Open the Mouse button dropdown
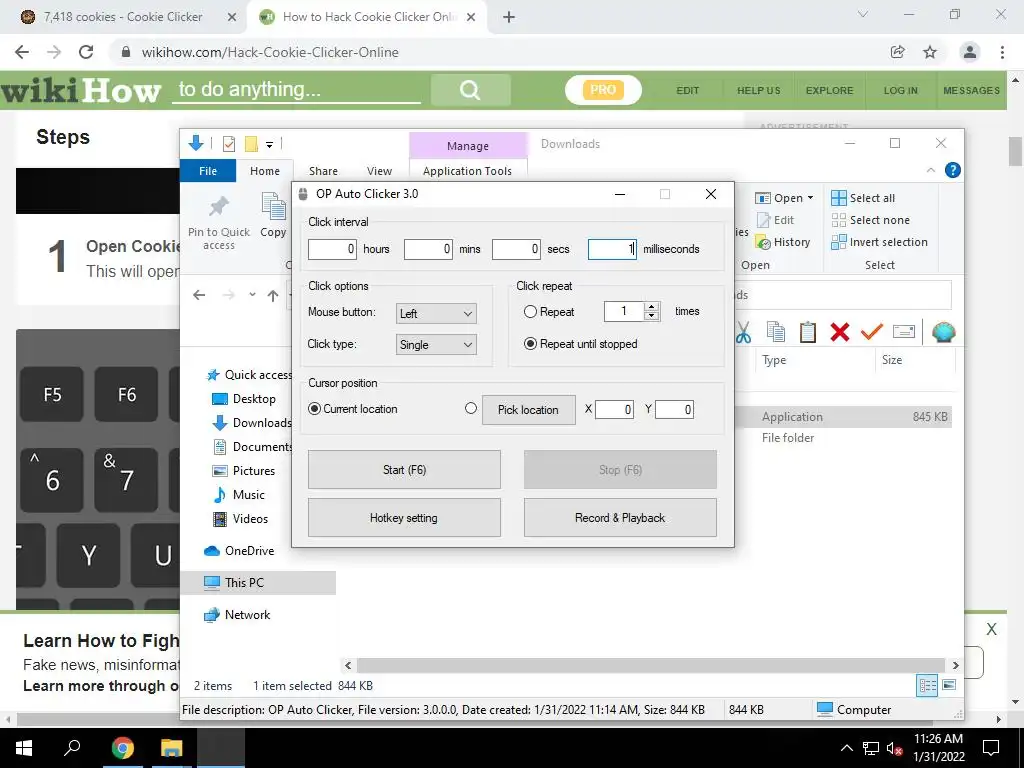1024x768 pixels. coord(436,313)
